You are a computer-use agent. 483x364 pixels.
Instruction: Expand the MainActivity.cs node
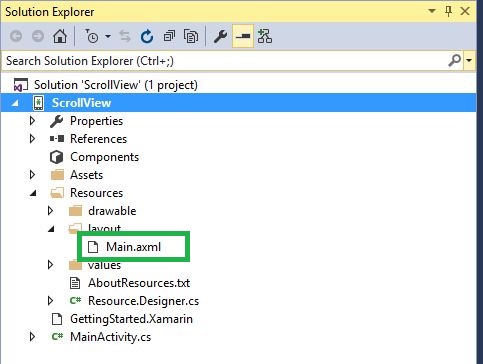[x=32, y=337]
